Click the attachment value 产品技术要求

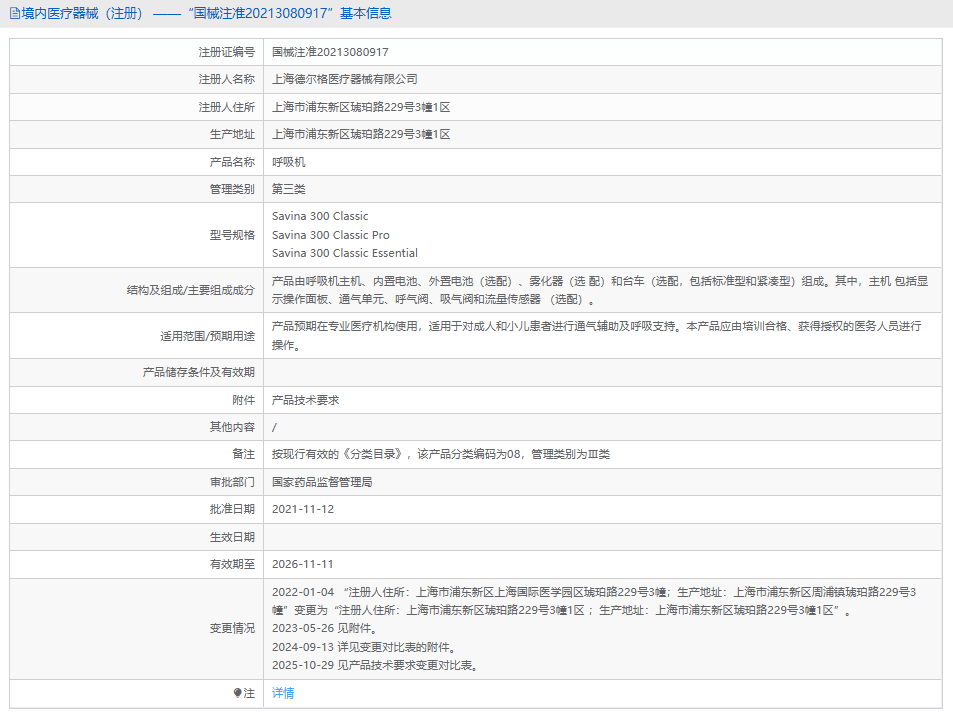[x=305, y=400]
